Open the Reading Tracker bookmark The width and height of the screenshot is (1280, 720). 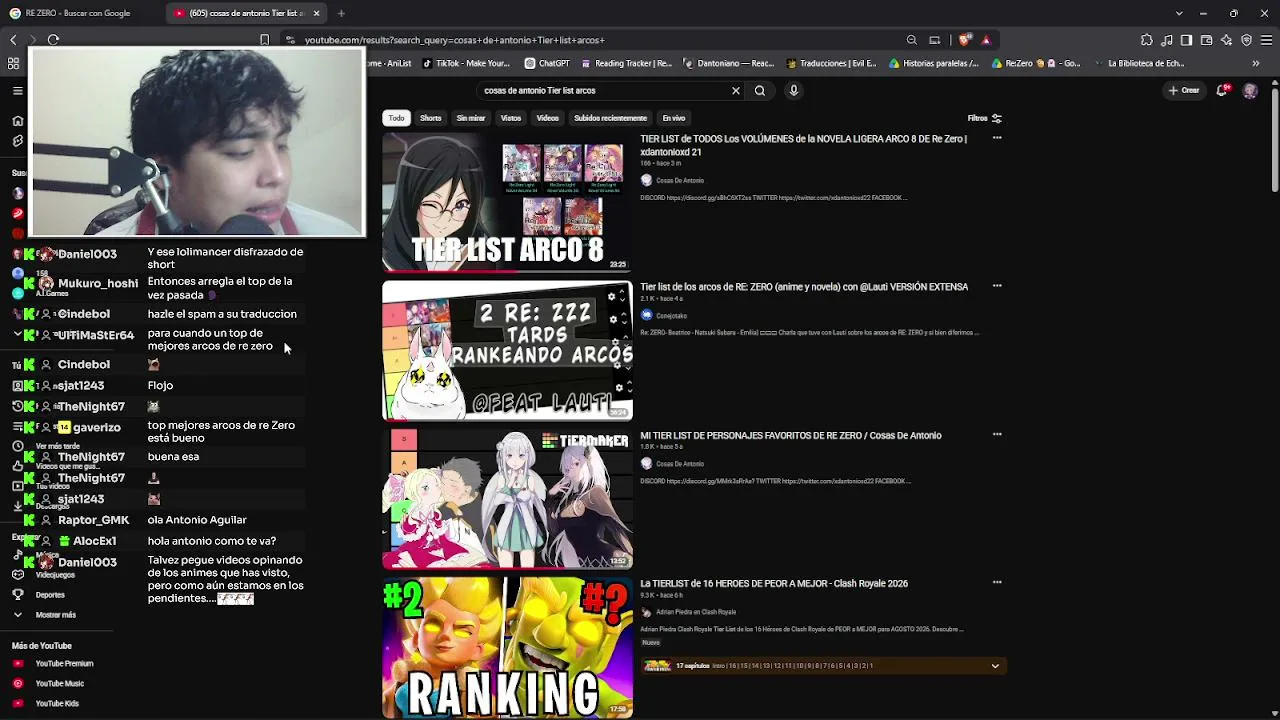point(627,63)
